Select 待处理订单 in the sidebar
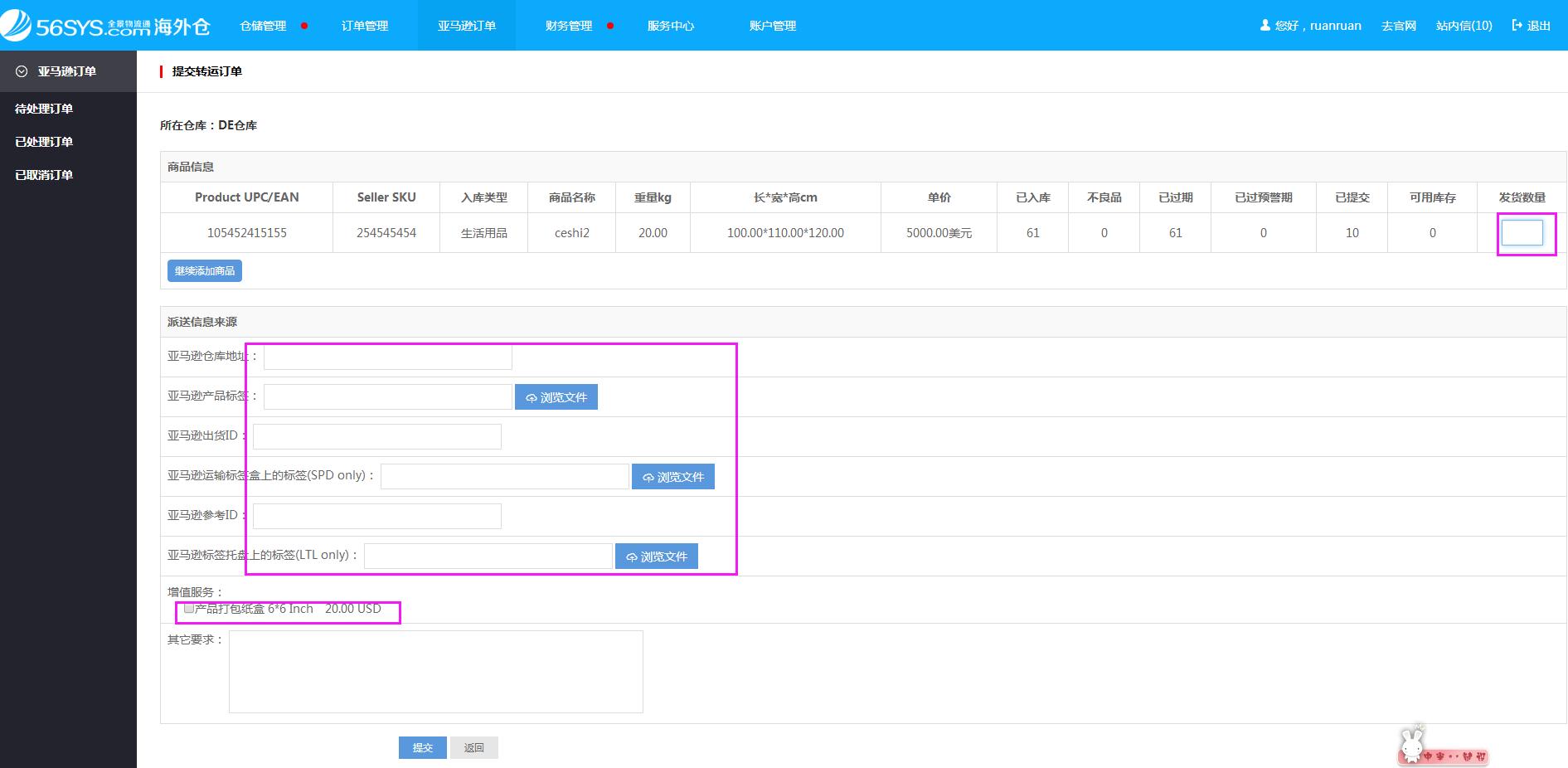This screenshot has height=768, width=1568. (42, 109)
